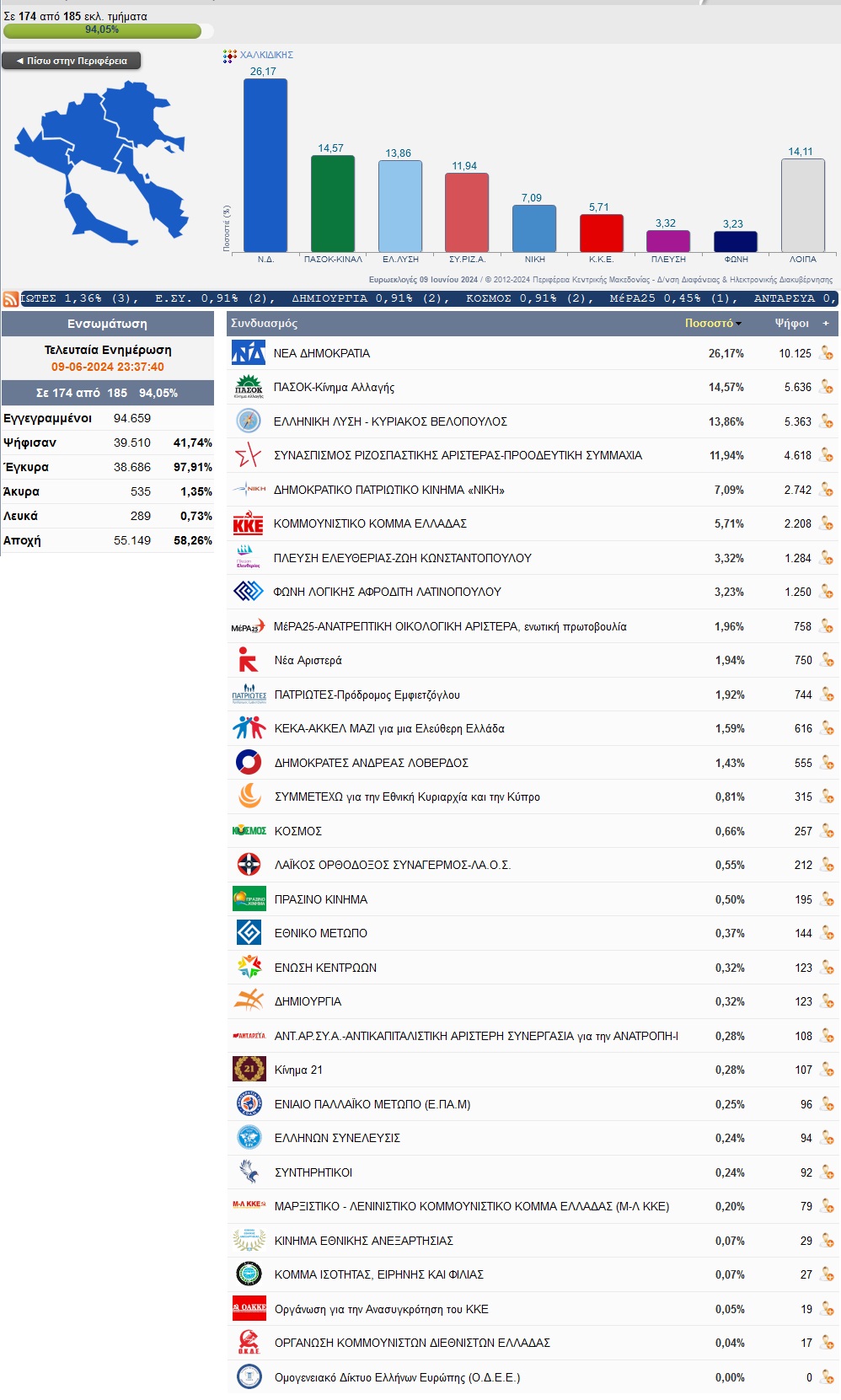Image resolution: width=841 pixels, height=1400 pixels.
Task: Click the scrolling results ticker bar
Action: [429, 298]
